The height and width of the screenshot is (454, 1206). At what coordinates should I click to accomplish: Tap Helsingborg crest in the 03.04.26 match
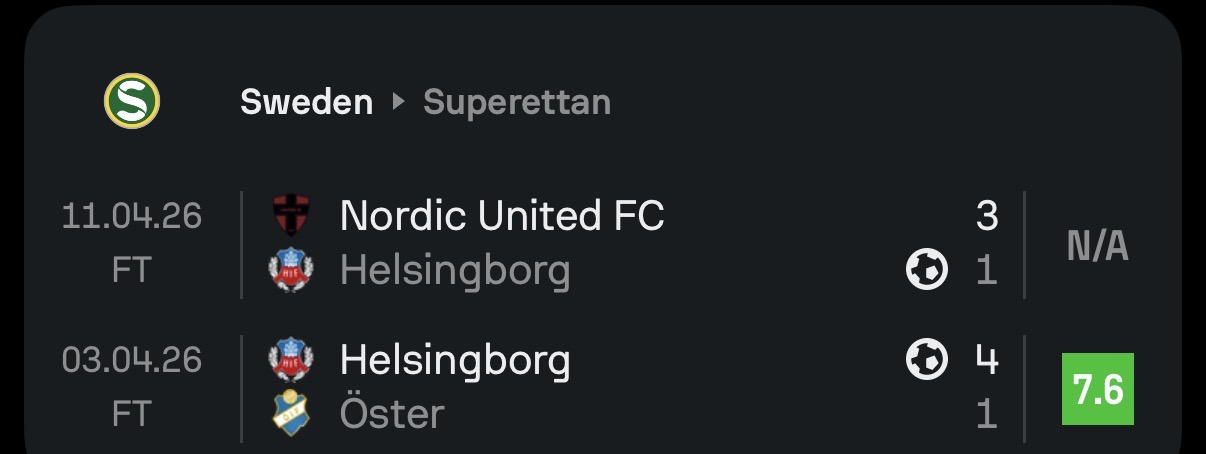click(x=291, y=360)
